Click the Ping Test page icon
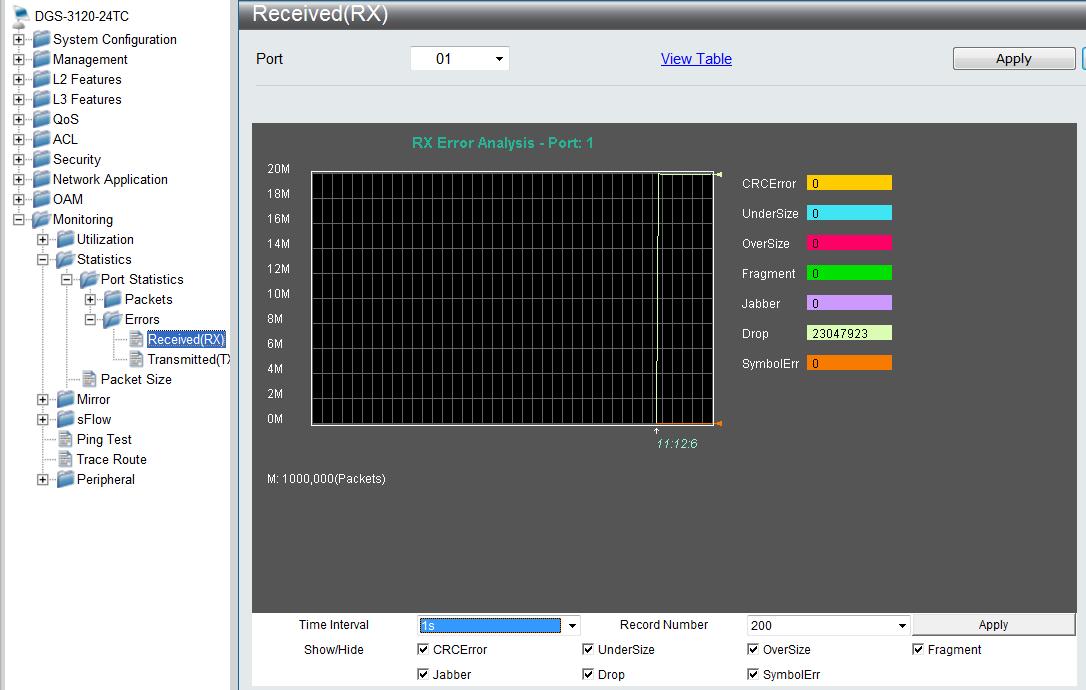Viewport: 1086px width, 690px height. (x=65, y=439)
